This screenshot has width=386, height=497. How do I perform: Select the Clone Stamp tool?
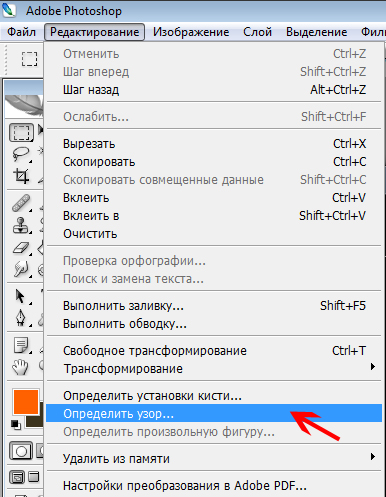pos(21,225)
